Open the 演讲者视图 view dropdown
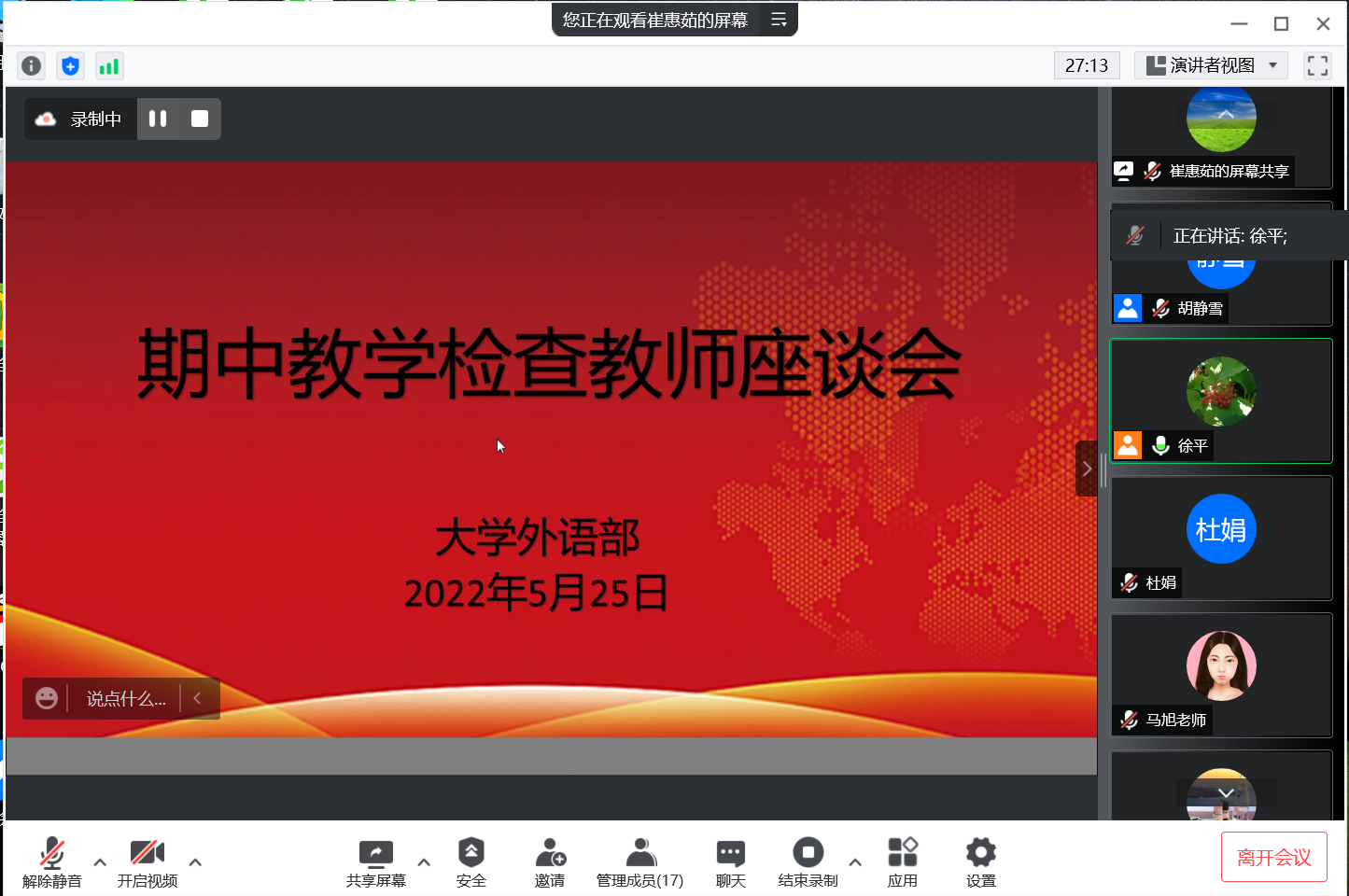Viewport: 1349px width, 896px height. (1212, 65)
